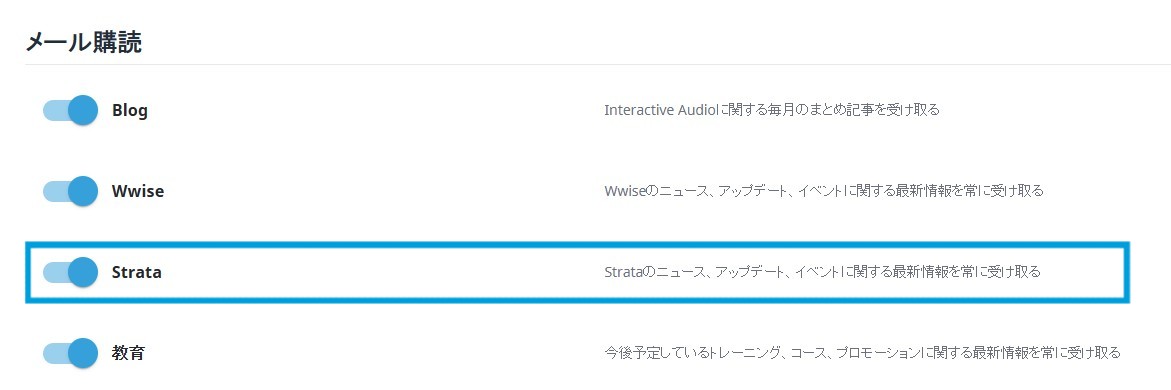Switch off the 教育 subscription toggle
This screenshot has height=390, width=1171.
tap(70, 353)
